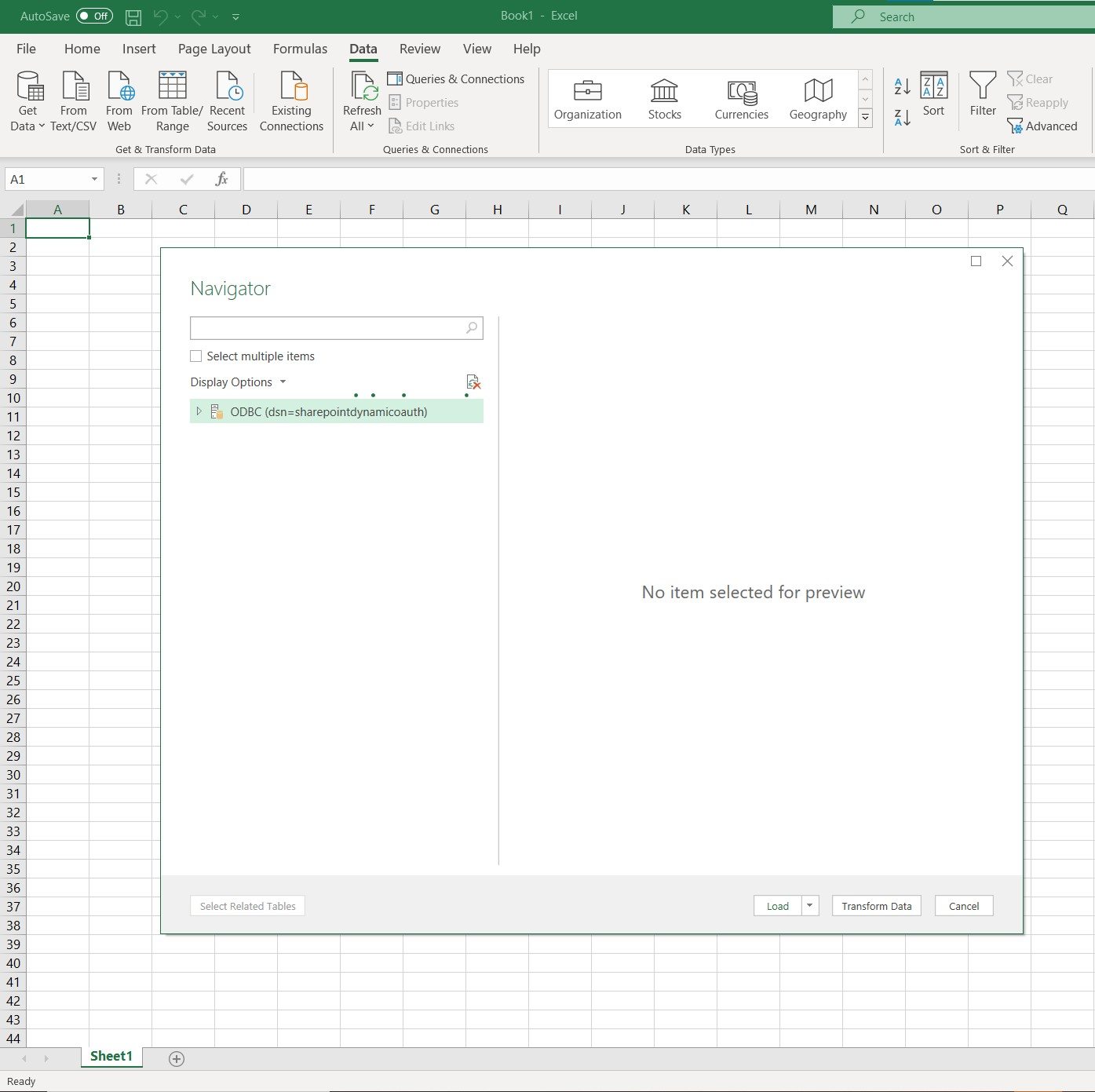Expand the Data Types gallery
The width and height of the screenshot is (1095, 1092).
pos(865,119)
